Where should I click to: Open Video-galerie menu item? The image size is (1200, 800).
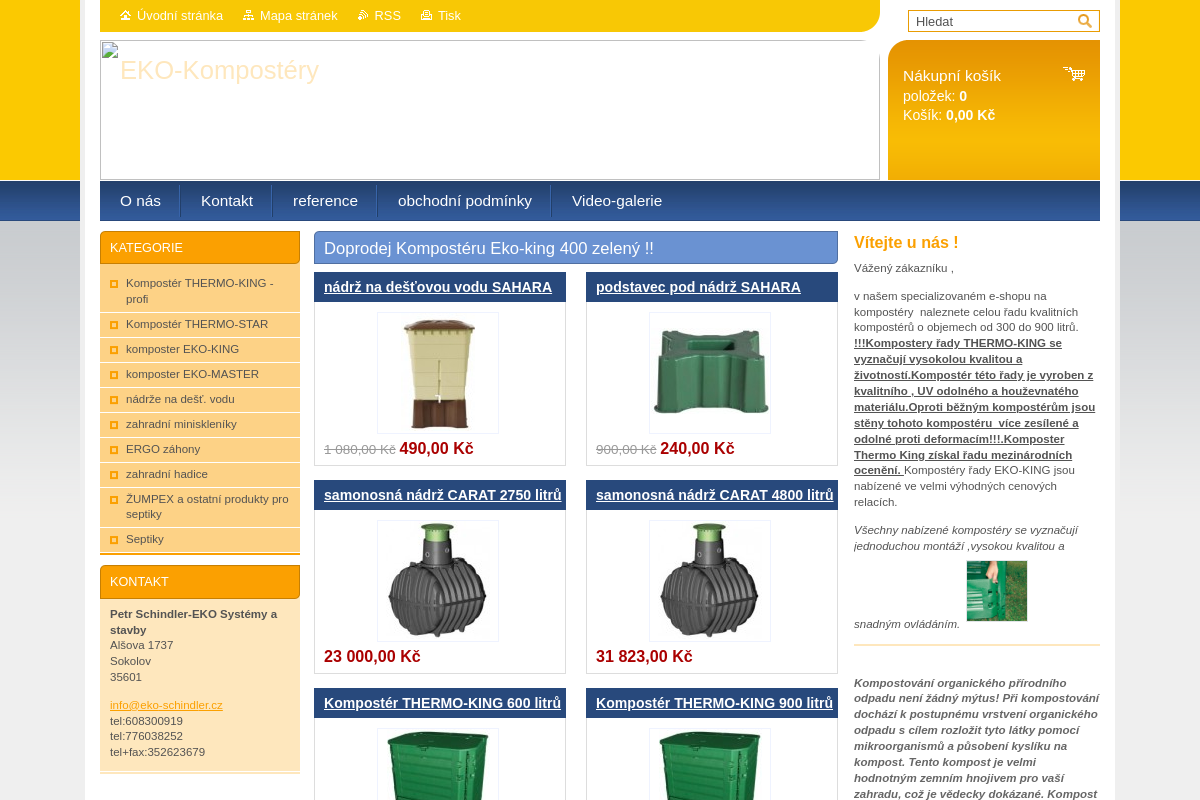point(617,201)
